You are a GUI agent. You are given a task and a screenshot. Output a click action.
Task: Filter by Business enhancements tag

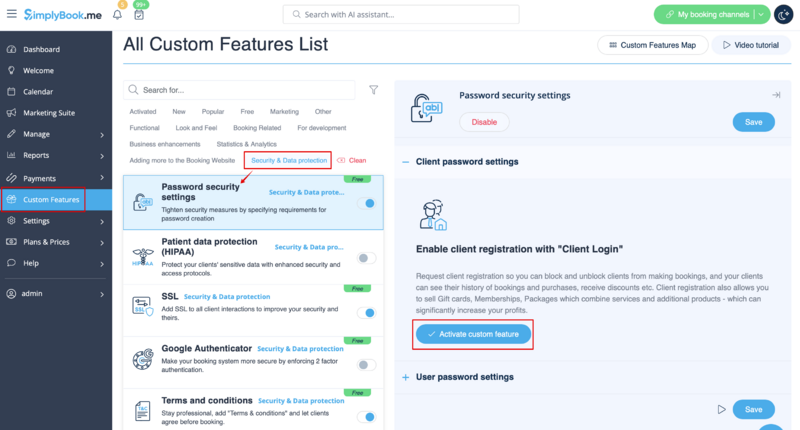(x=165, y=144)
